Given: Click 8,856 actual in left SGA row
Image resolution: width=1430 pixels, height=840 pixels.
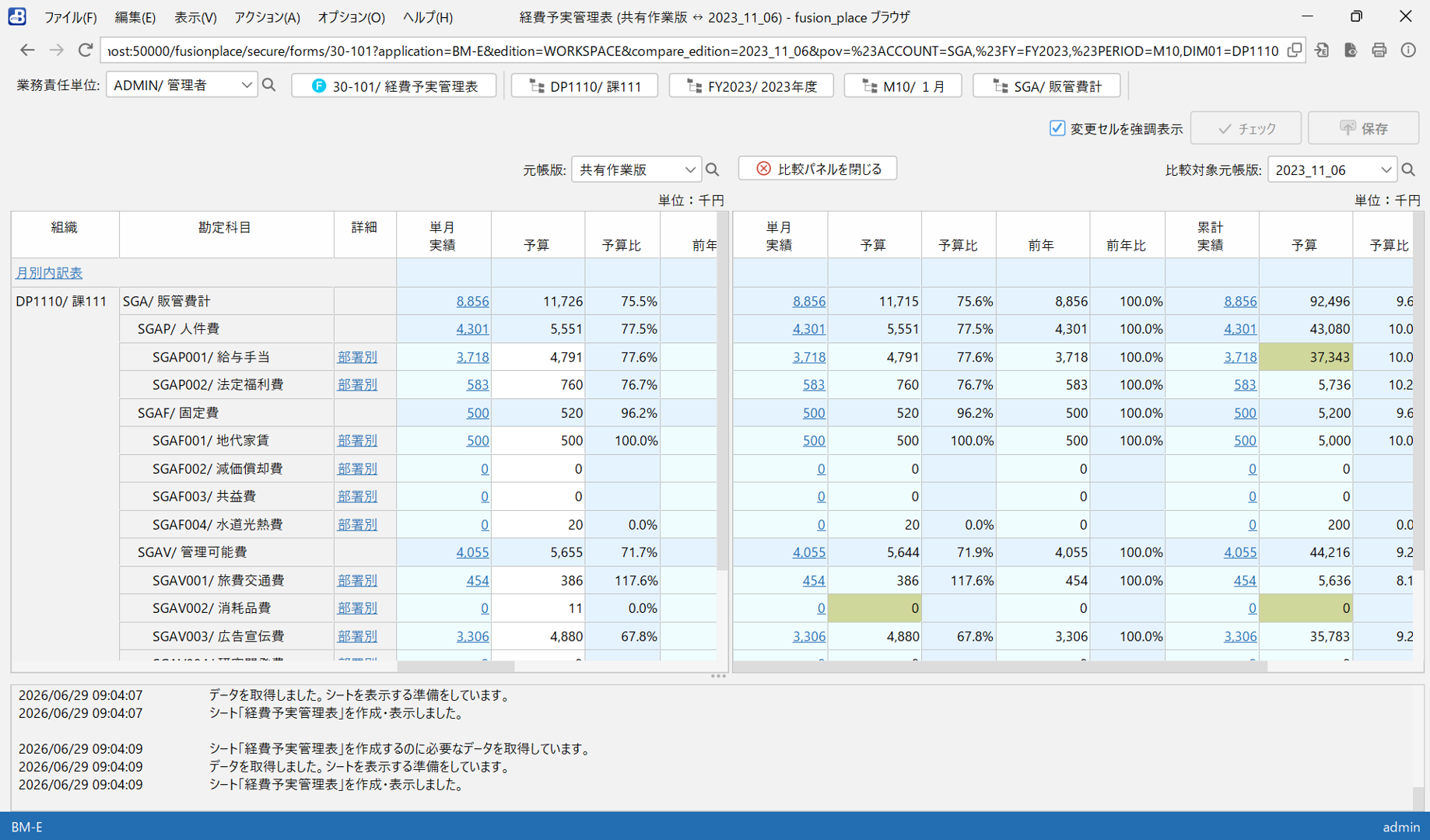Looking at the screenshot, I should click(x=472, y=301).
